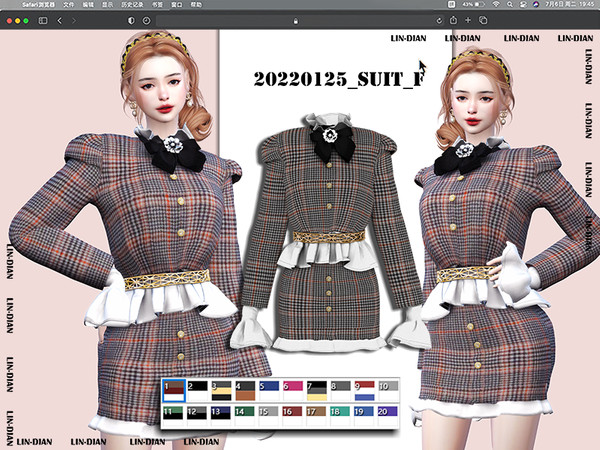Open the Wi-Fi status menu
Viewport: 600px width, 450px height.
tap(496, 4)
